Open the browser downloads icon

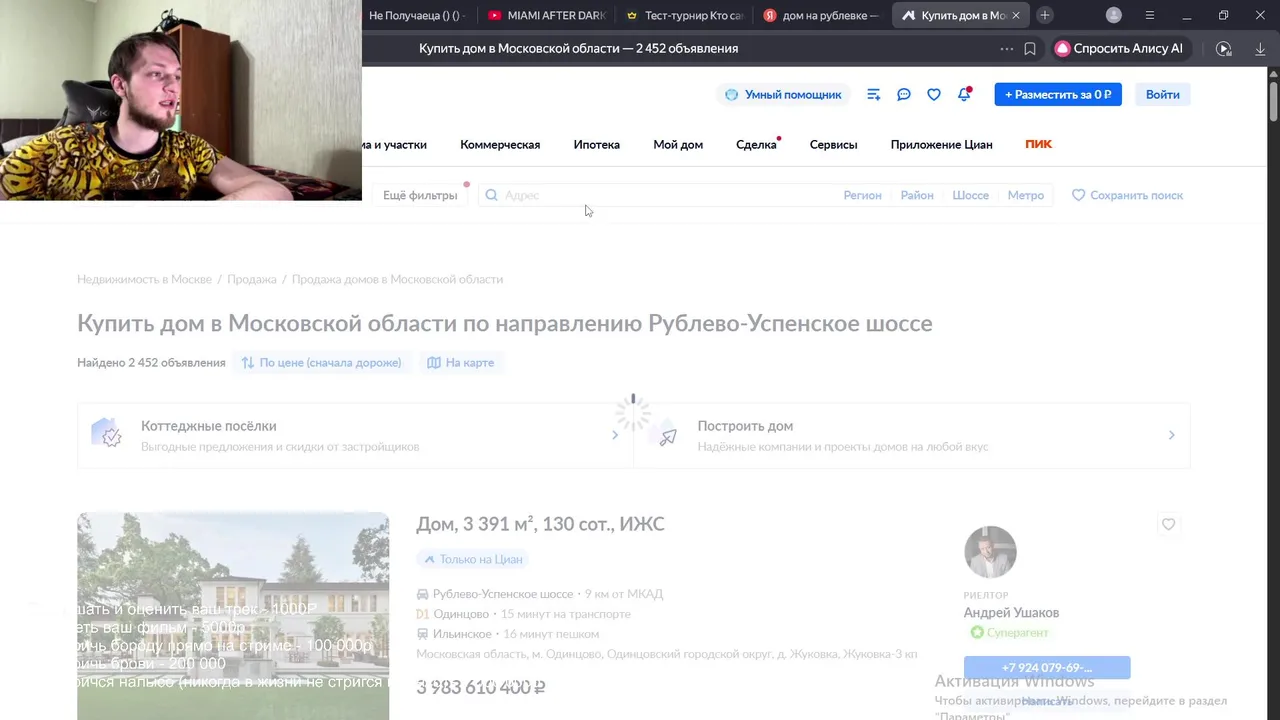coord(1258,48)
